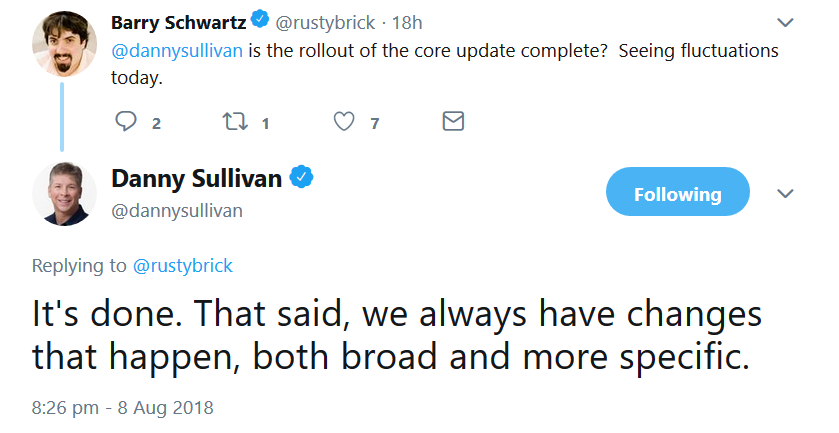Viewport: 839px width, 433px height.
Task: Toggle the Following button for Danny Sullivan
Action: [x=677, y=193]
